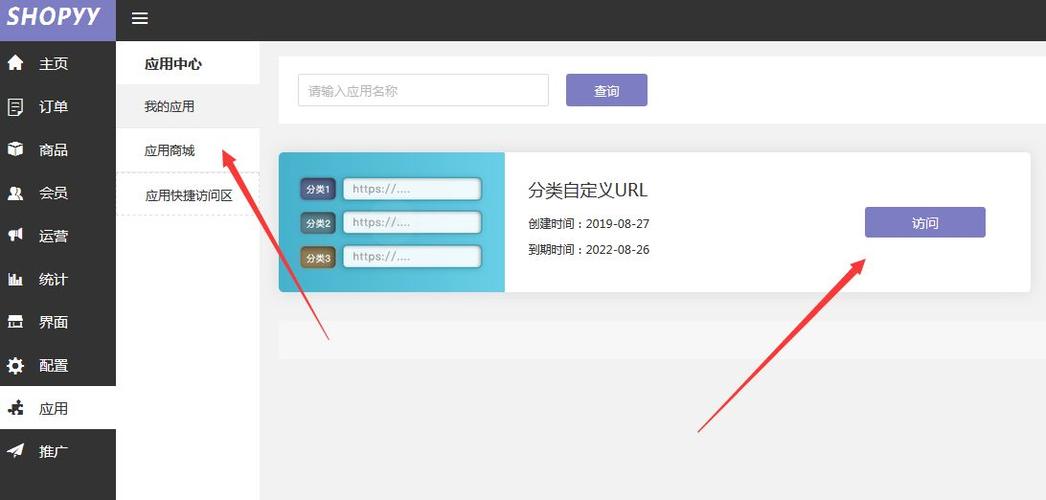Click the paper plane icon beside 推广
Screen dimensions: 1046x500
tap(15, 451)
